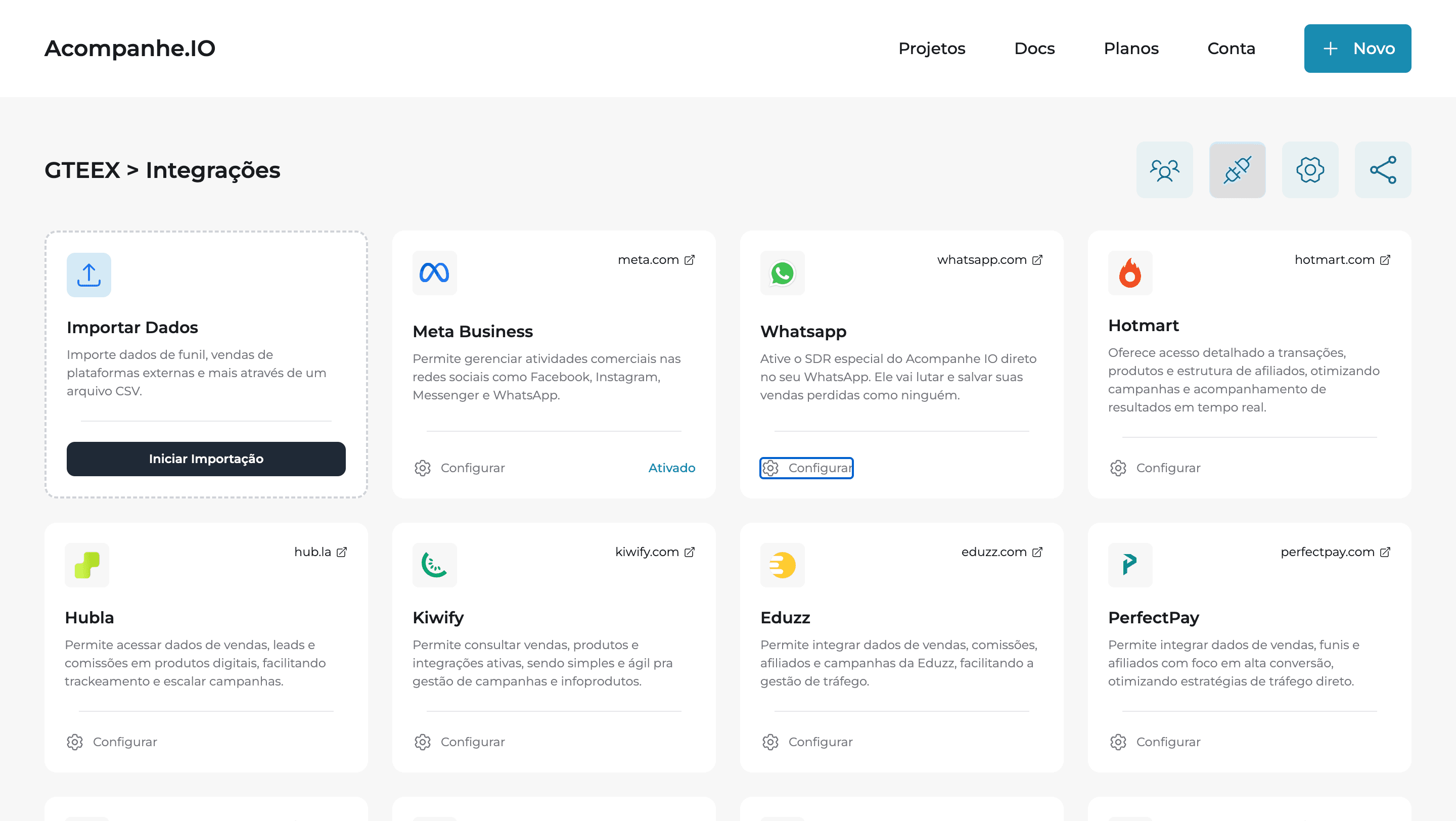Open the team members icon button

click(1164, 169)
